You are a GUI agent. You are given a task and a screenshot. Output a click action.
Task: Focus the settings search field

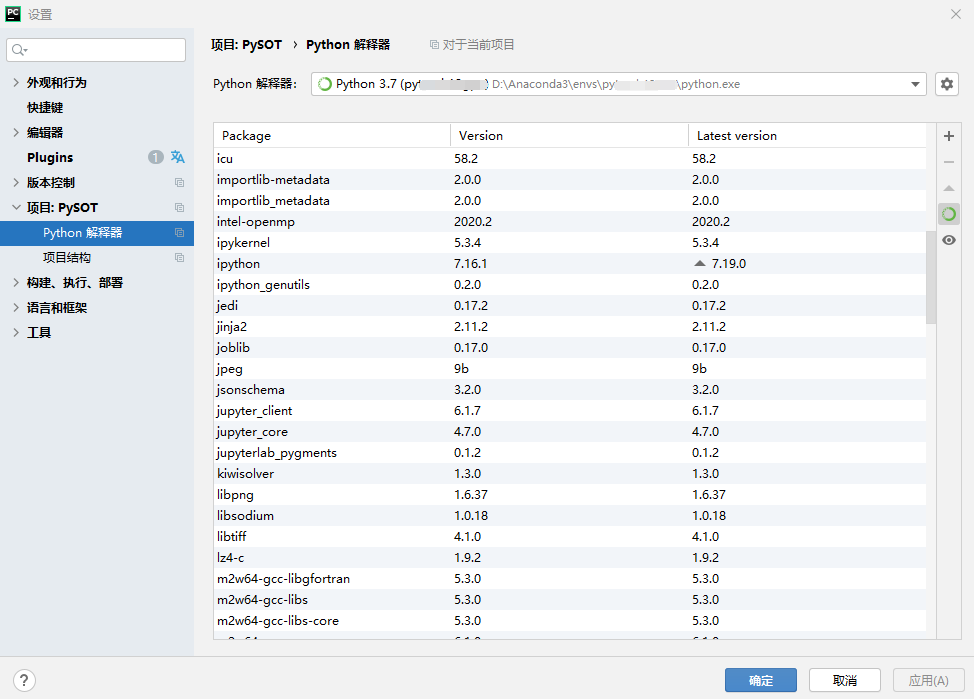click(x=96, y=50)
